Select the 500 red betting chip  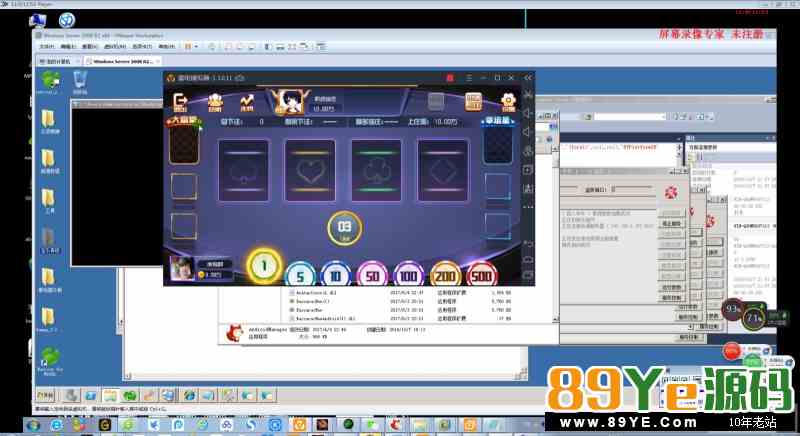point(481,275)
